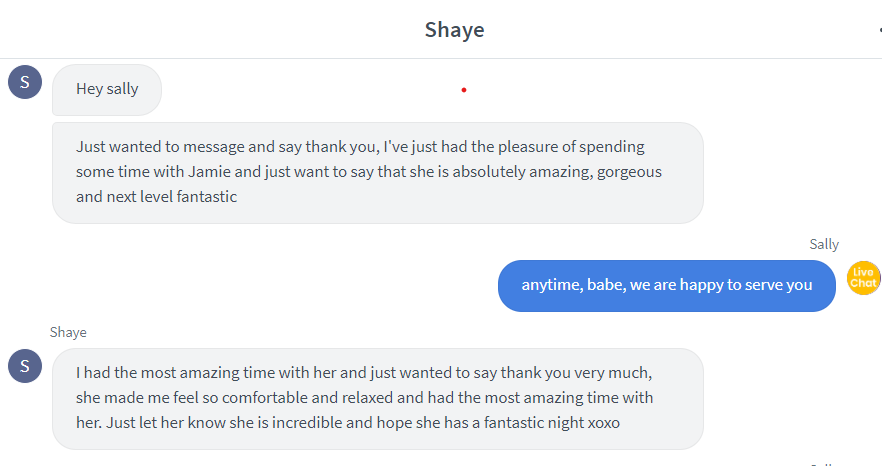Select the blue "anytime, babe" reply bubble
882x466 pixels.
[x=667, y=286]
